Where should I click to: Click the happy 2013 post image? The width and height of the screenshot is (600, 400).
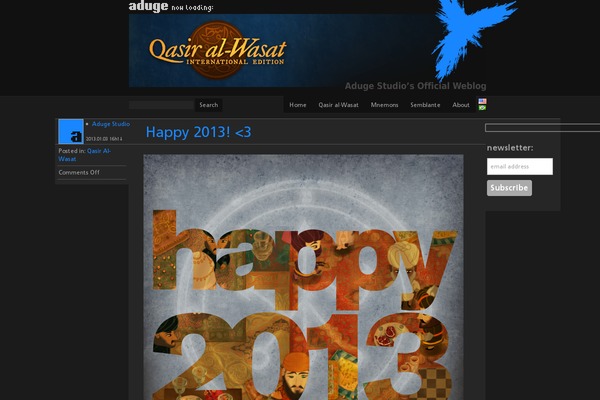tap(303, 277)
